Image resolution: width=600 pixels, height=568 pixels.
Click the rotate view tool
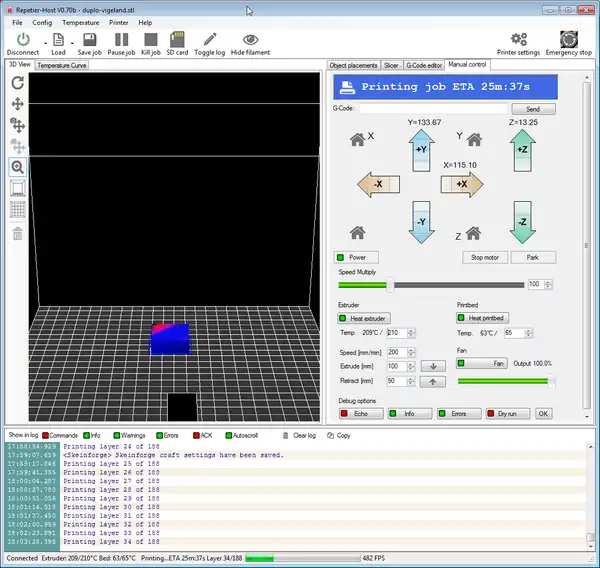pyautogui.click(x=17, y=82)
